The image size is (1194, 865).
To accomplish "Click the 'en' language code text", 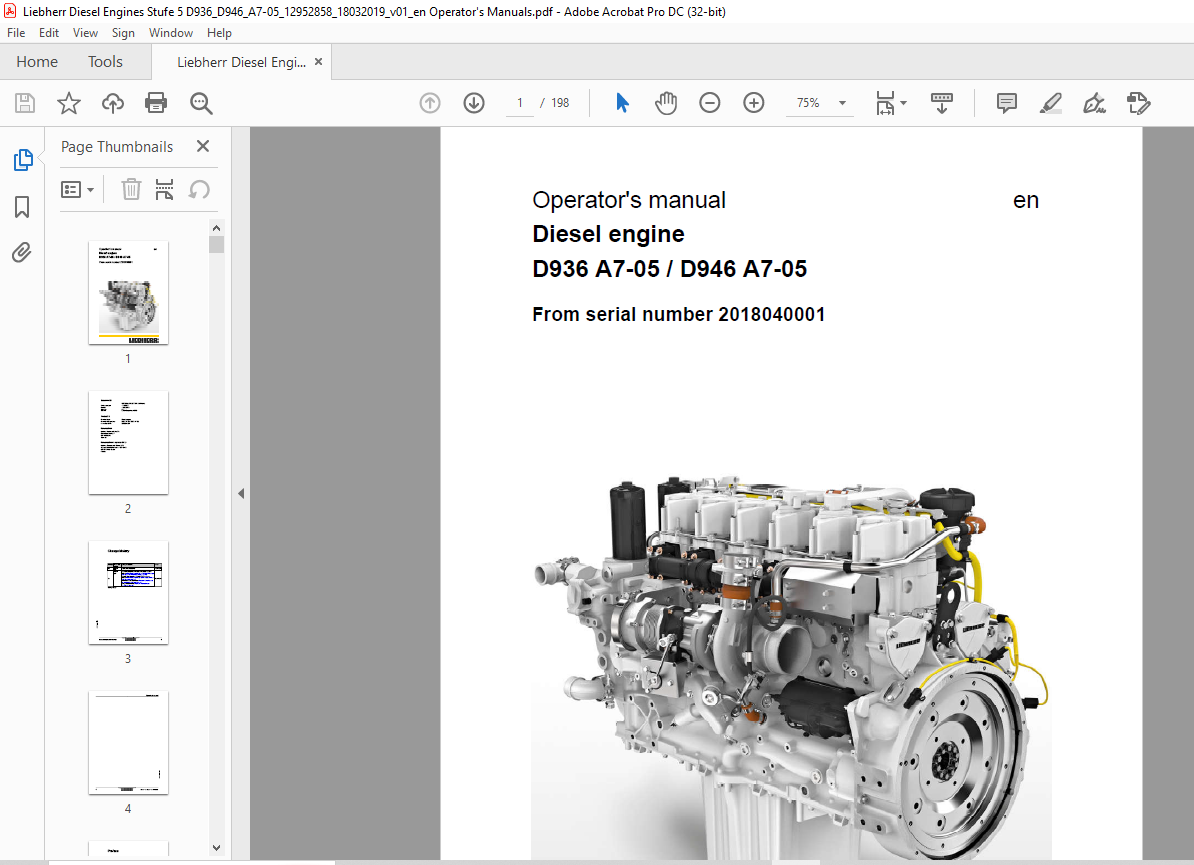I will [1026, 200].
